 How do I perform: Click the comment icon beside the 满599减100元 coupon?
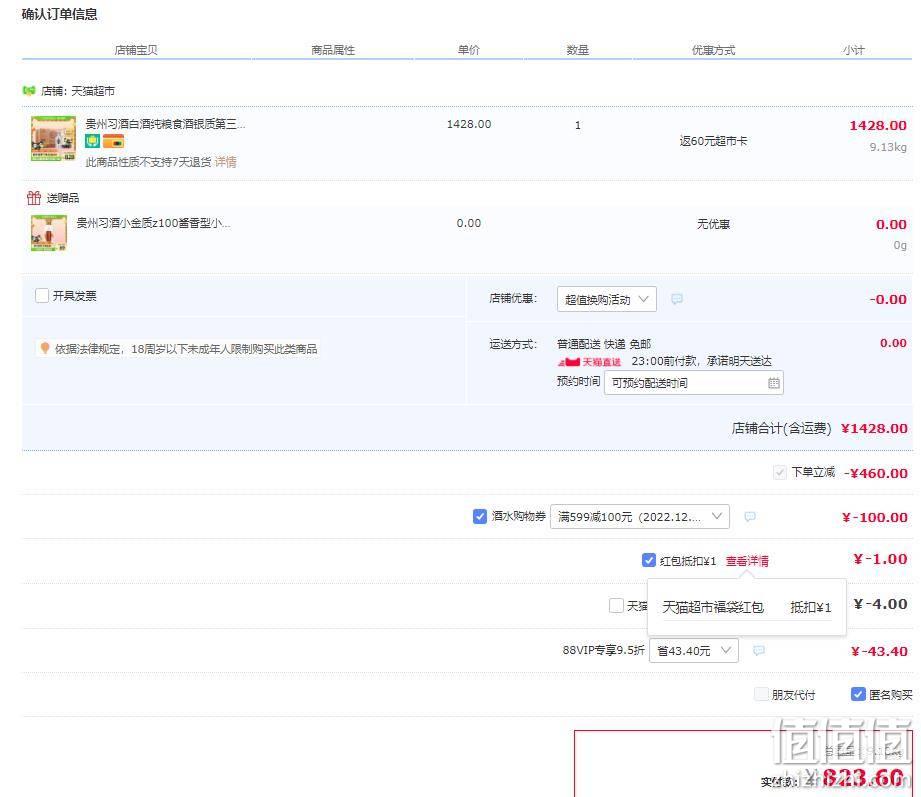tap(749, 517)
